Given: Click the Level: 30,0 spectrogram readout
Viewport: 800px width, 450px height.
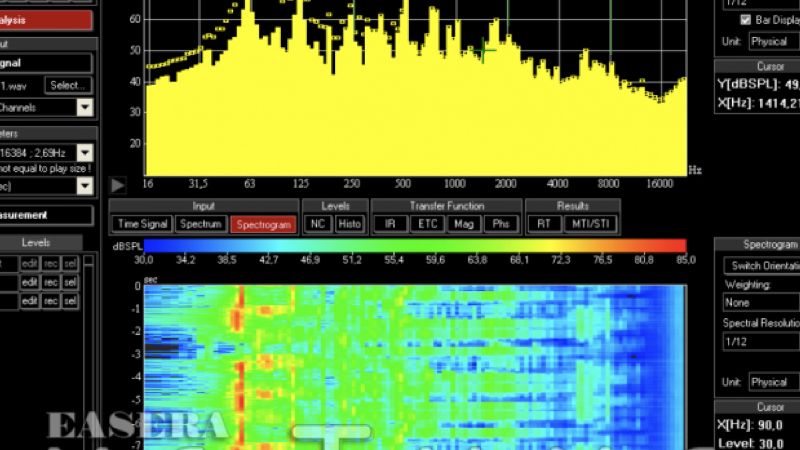Looking at the screenshot, I should click(x=750, y=443).
